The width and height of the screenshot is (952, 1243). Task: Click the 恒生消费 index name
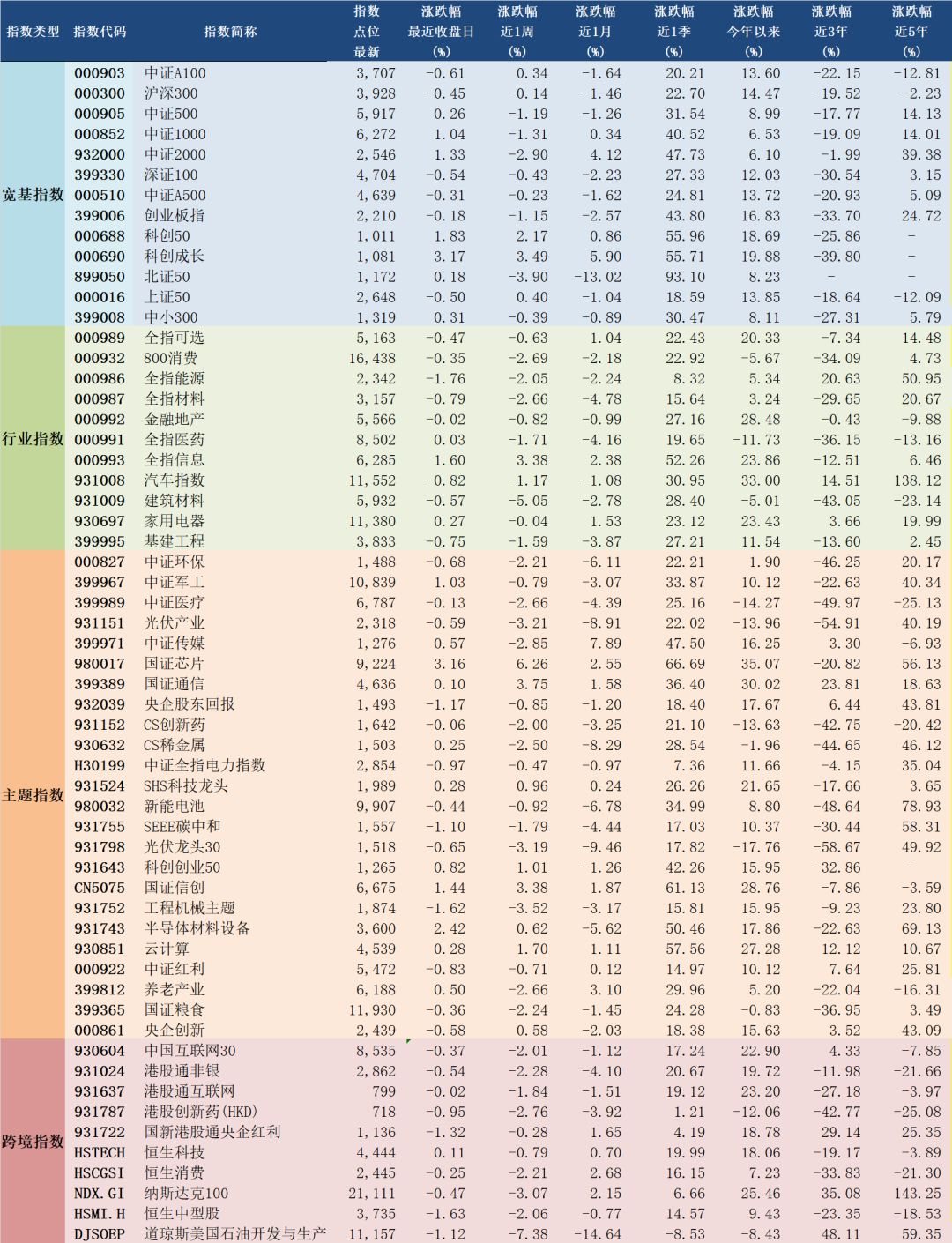pyautogui.click(x=175, y=1172)
